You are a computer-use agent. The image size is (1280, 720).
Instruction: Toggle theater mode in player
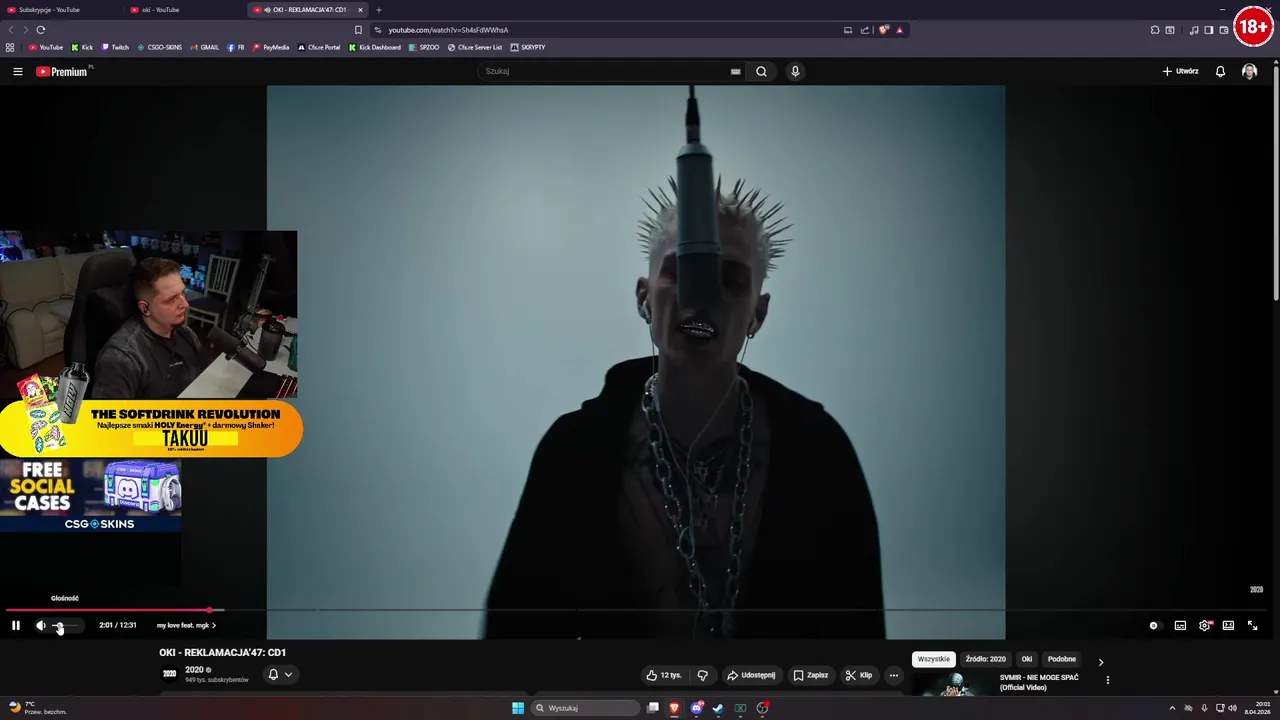[1228, 625]
